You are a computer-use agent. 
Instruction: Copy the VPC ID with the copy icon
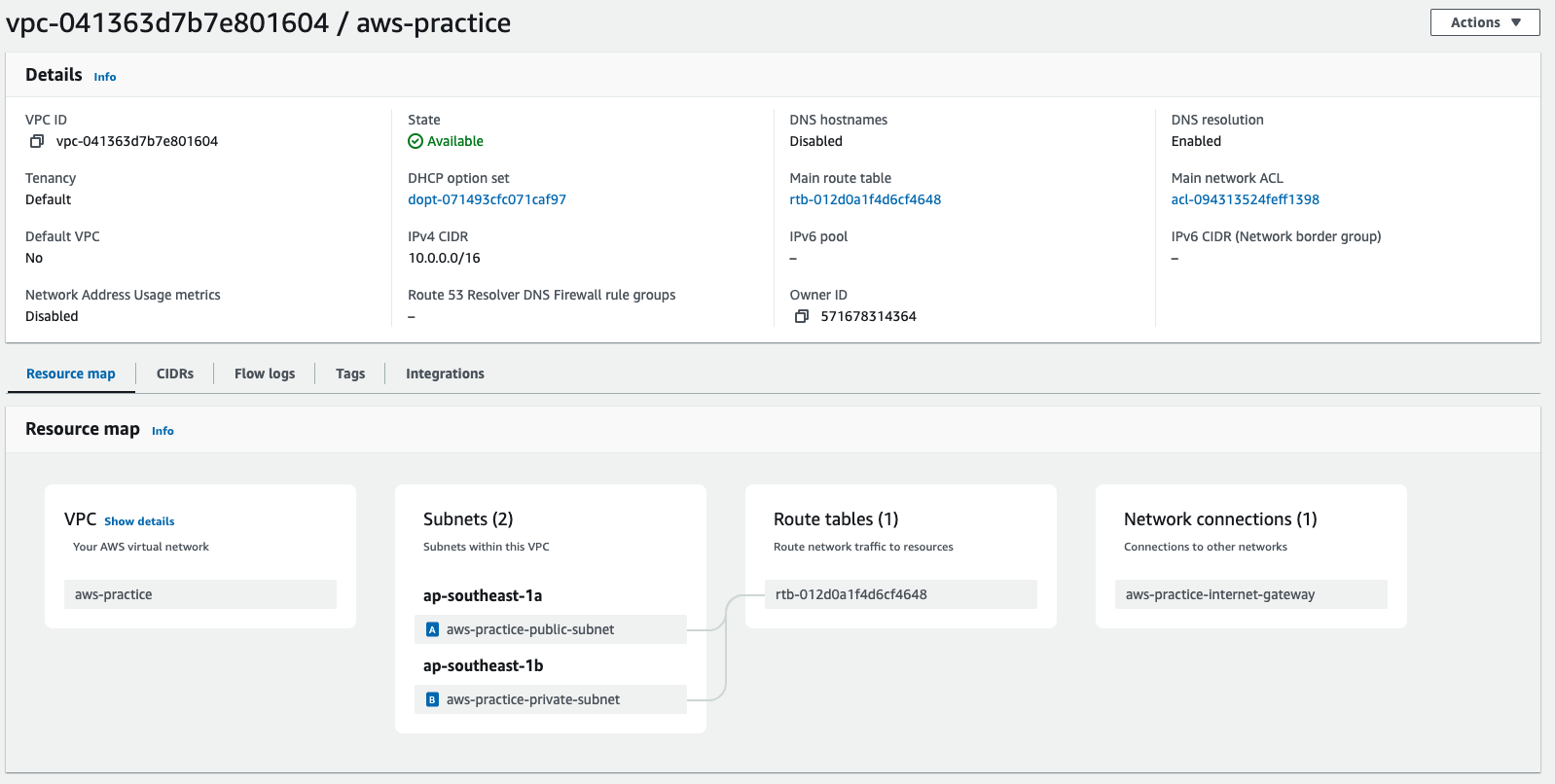37,141
